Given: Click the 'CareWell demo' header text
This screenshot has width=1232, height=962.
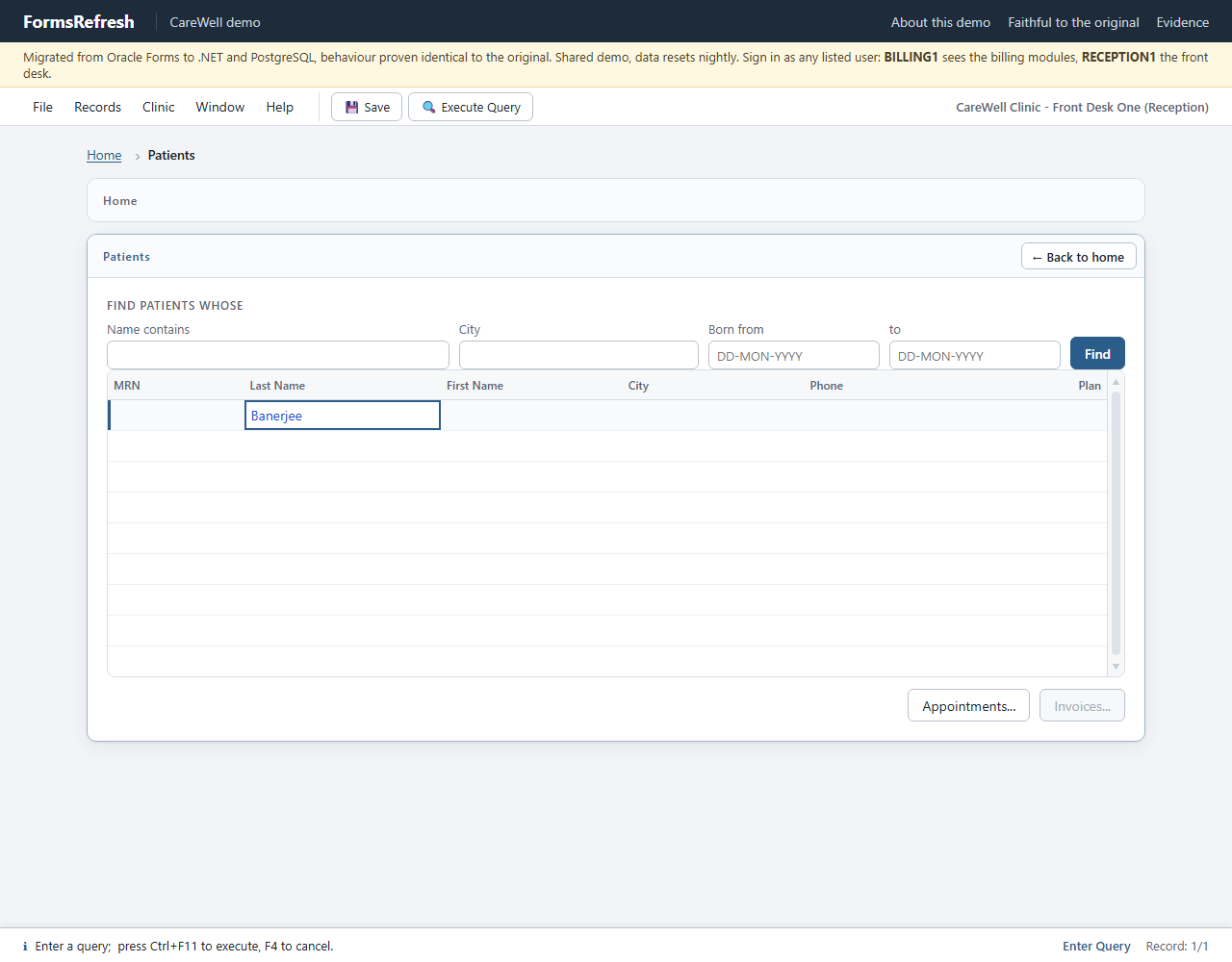Looking at the screenshot, I should click(x=215, y=22).
